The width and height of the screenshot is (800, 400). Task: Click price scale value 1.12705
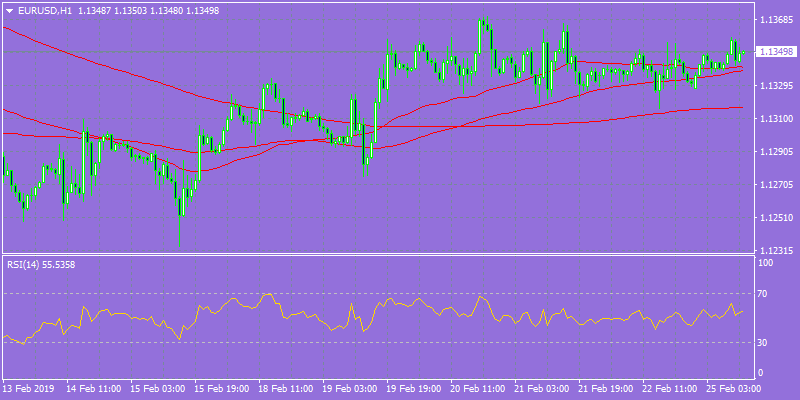pyautogui.click(x=776, y=185)
